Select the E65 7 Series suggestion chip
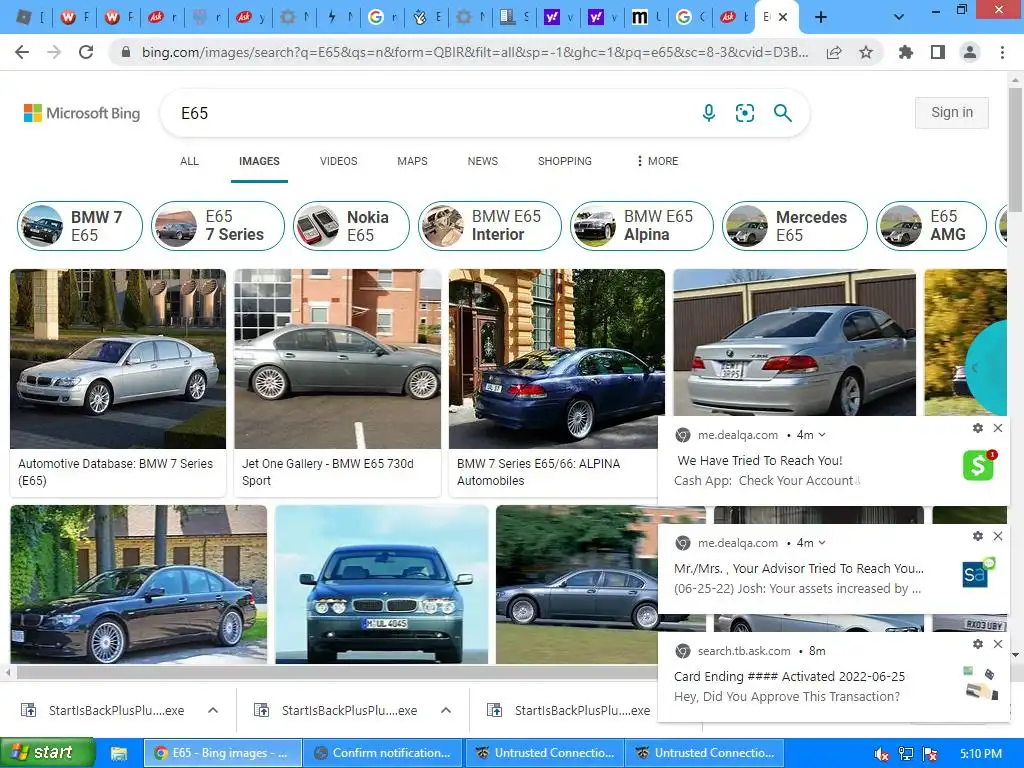 218,226
